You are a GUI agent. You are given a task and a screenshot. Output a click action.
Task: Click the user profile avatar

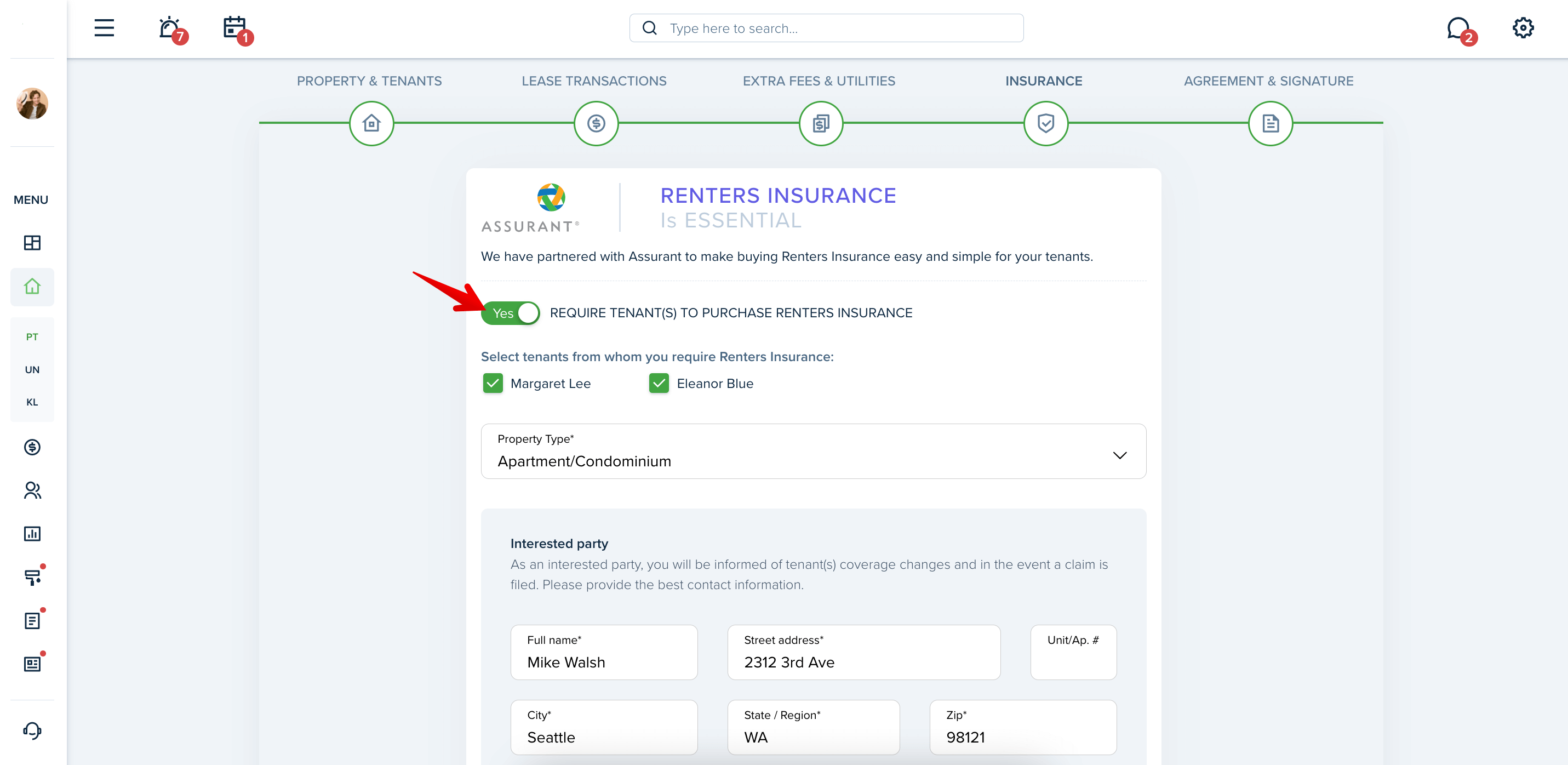click(x=32, y=103)
